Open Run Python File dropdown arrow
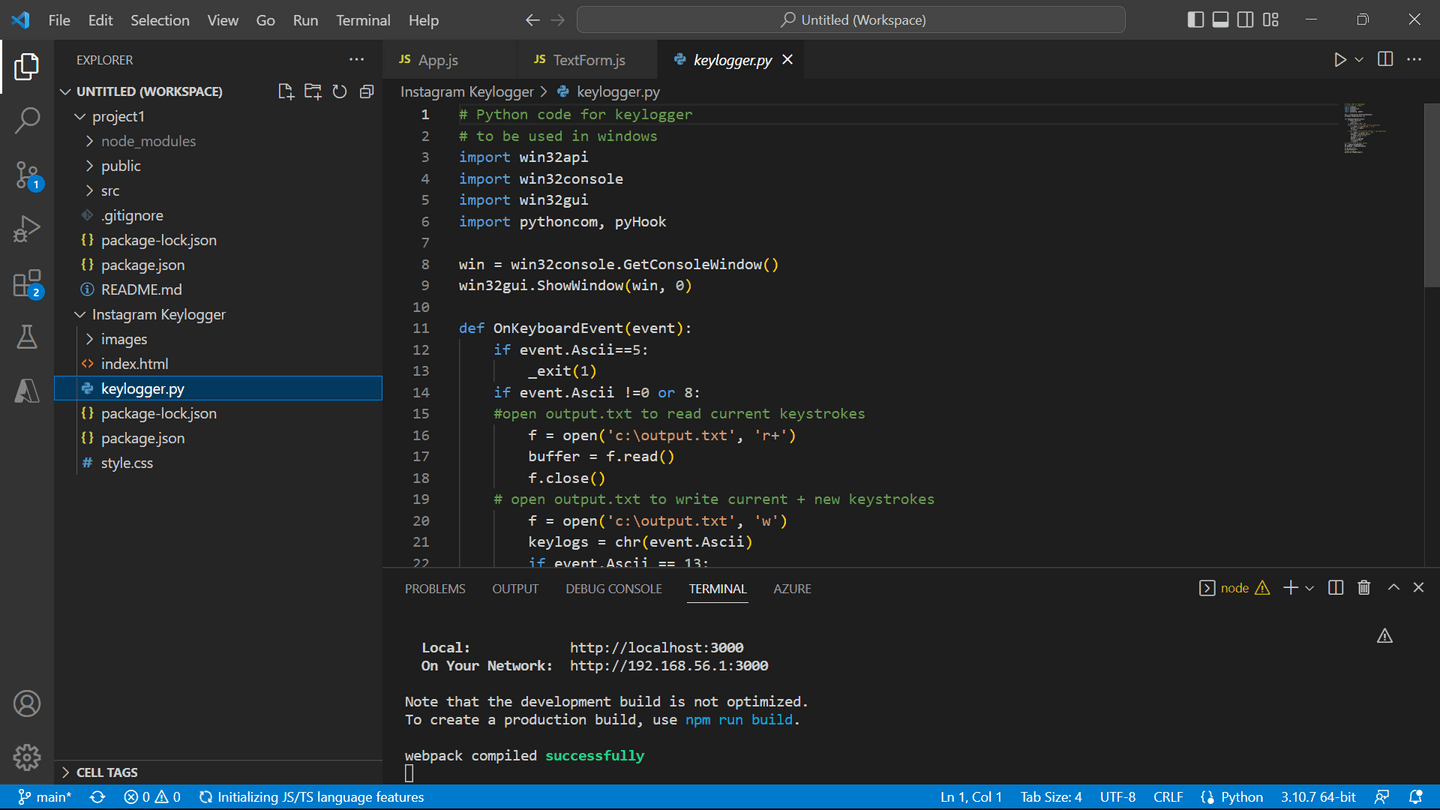The height and width of the screenshot is (810, 1440). [1359, 60]
